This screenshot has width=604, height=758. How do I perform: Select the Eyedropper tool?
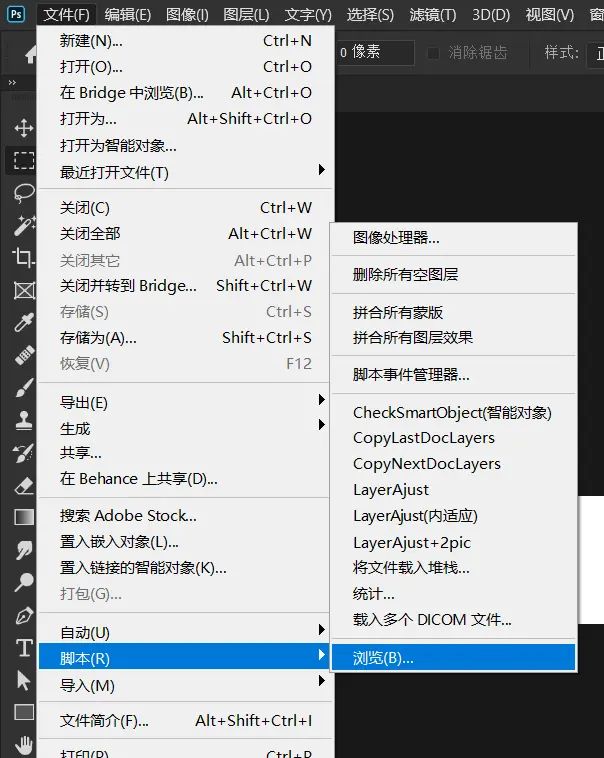pos(24,322)
